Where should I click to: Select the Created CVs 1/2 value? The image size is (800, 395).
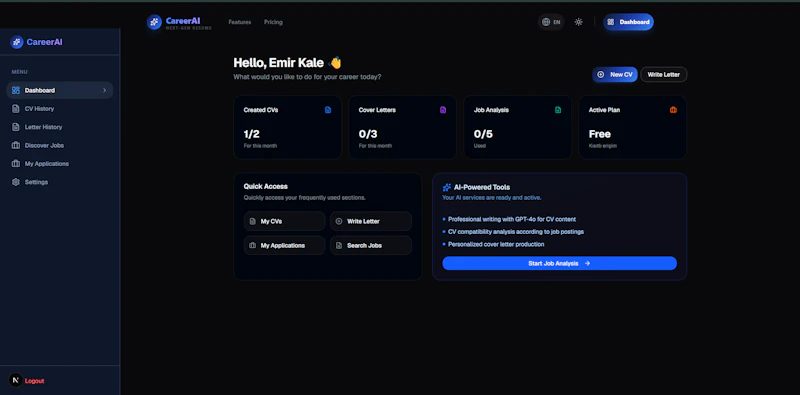pos(252,134)
